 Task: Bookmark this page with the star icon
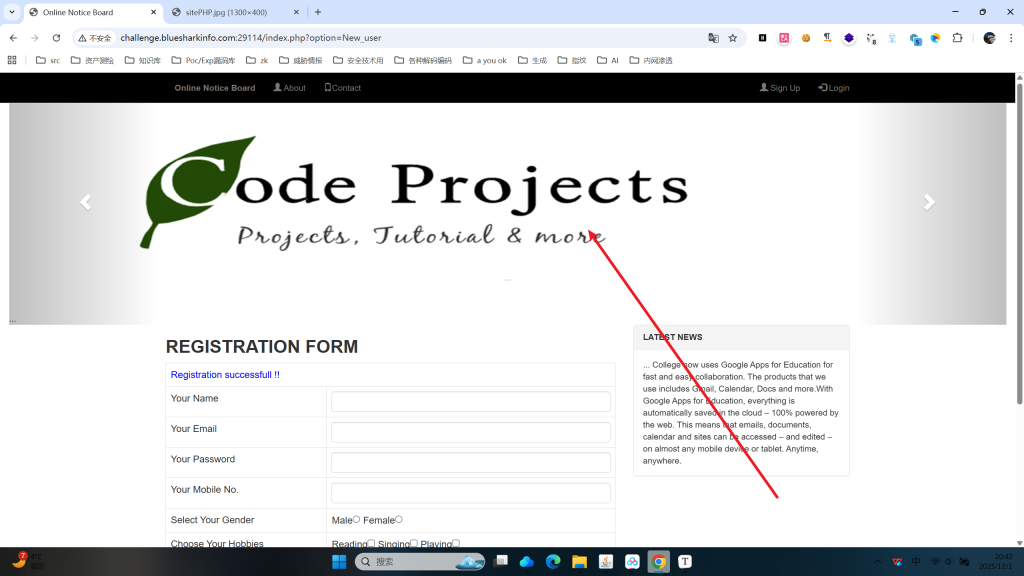click(x=733, y=38)
